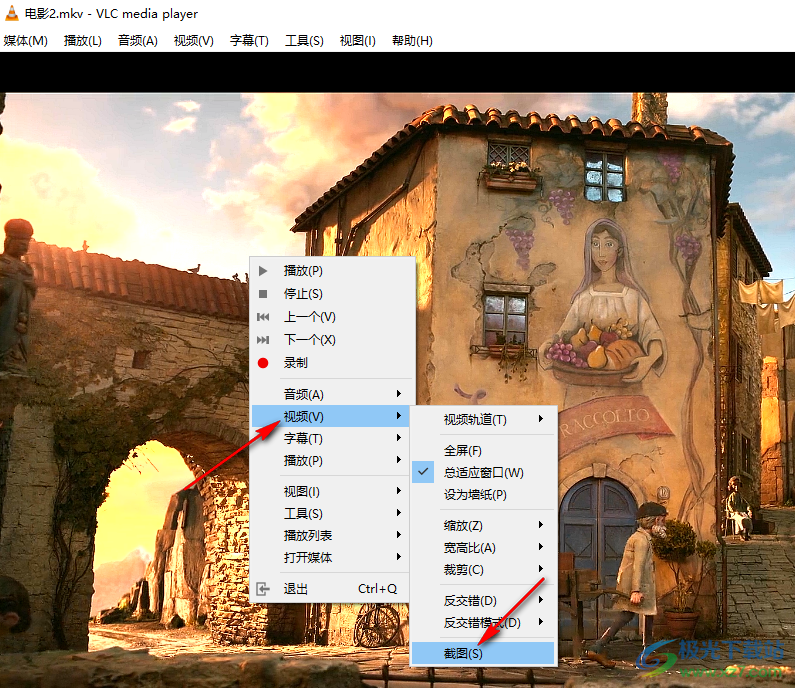Open the 反交错(D) submenu

tap(483, 600)
